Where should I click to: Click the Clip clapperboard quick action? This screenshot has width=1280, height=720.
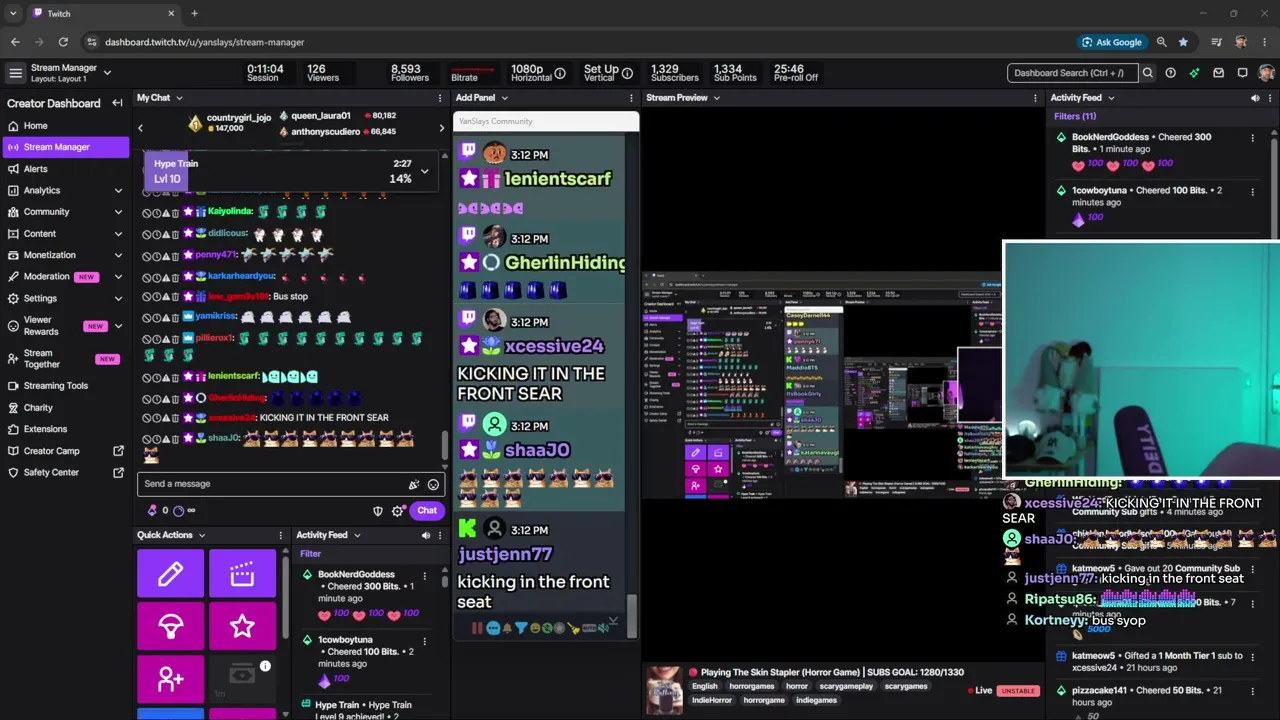[242, 573]
